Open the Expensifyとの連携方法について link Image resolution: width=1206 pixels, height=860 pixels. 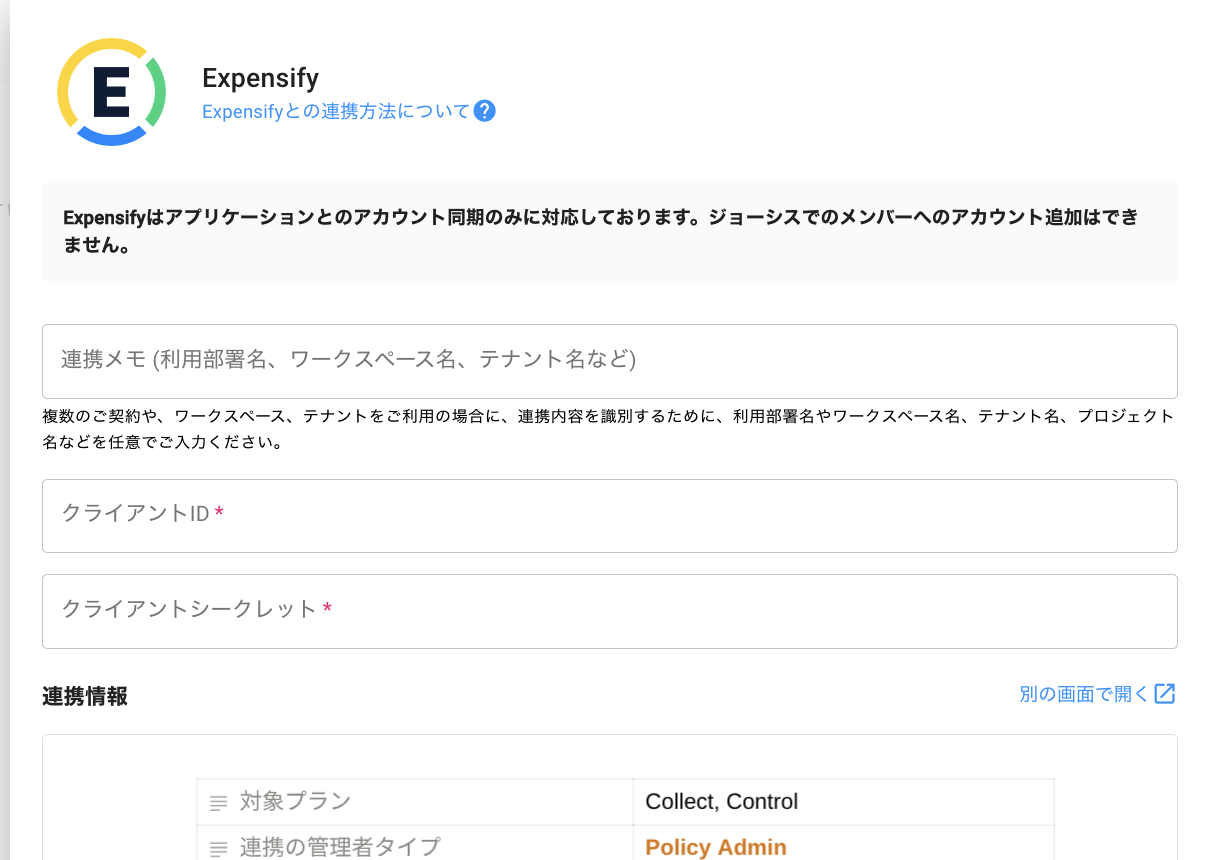[x=335, y=111]
